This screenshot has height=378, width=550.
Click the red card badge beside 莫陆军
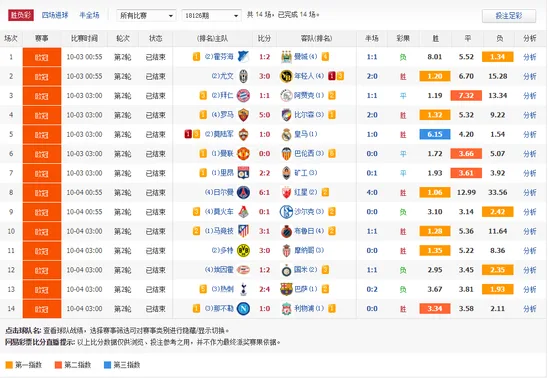pyautogui.click(x=188, y=134)
